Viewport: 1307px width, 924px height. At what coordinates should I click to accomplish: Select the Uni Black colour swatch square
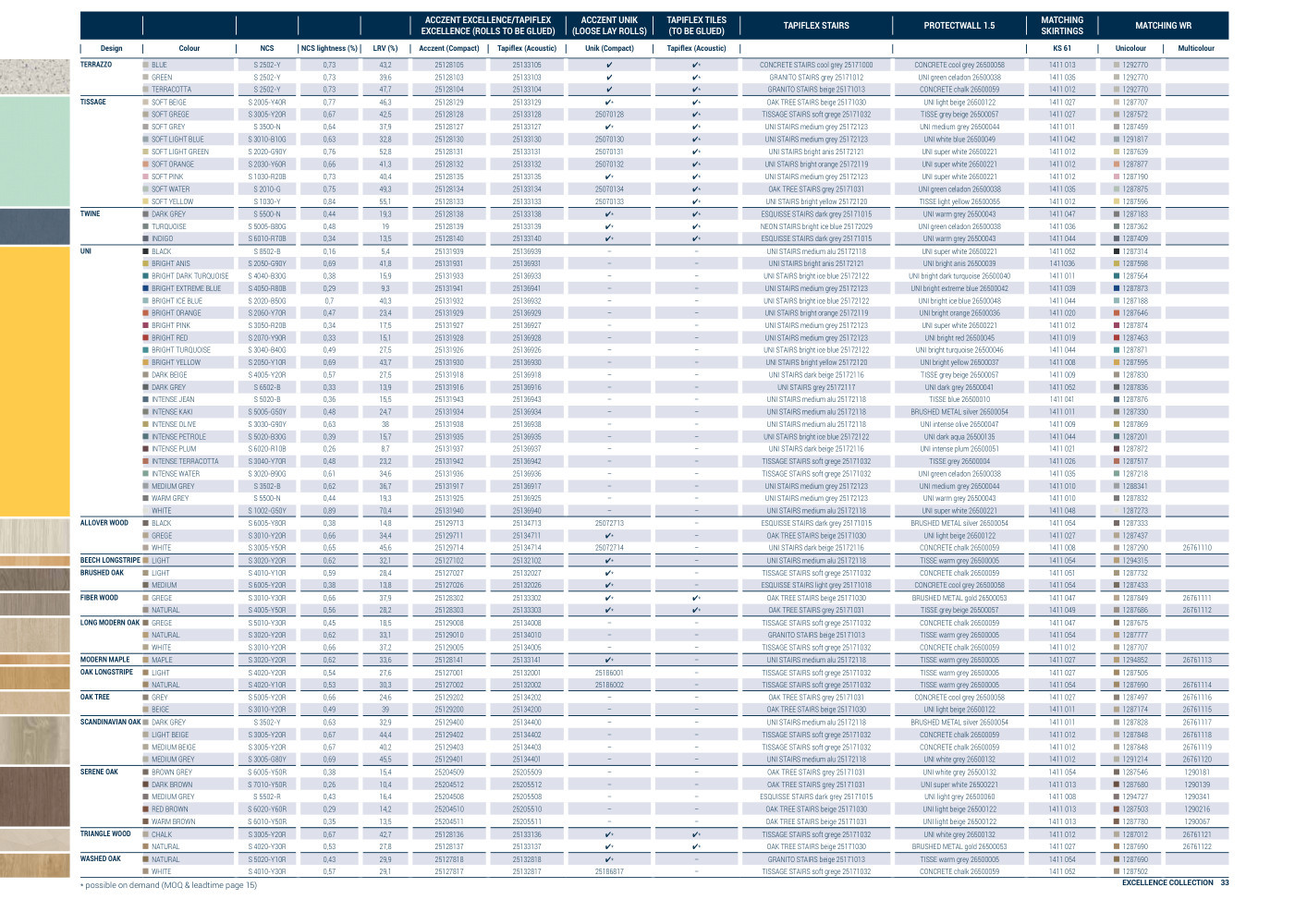tap(146, 251)
